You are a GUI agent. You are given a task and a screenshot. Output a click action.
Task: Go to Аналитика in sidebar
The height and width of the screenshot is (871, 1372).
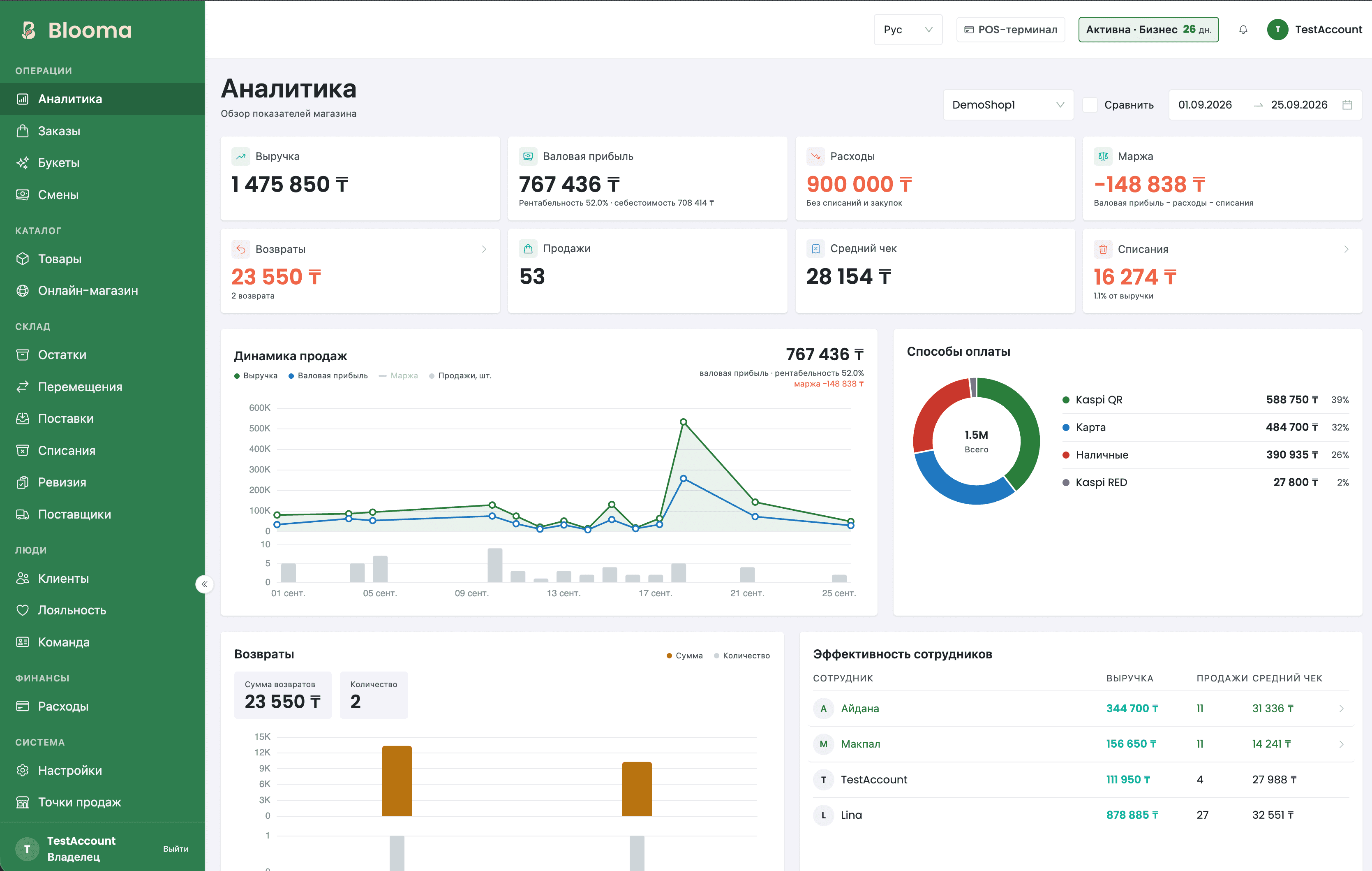[102, 99]
